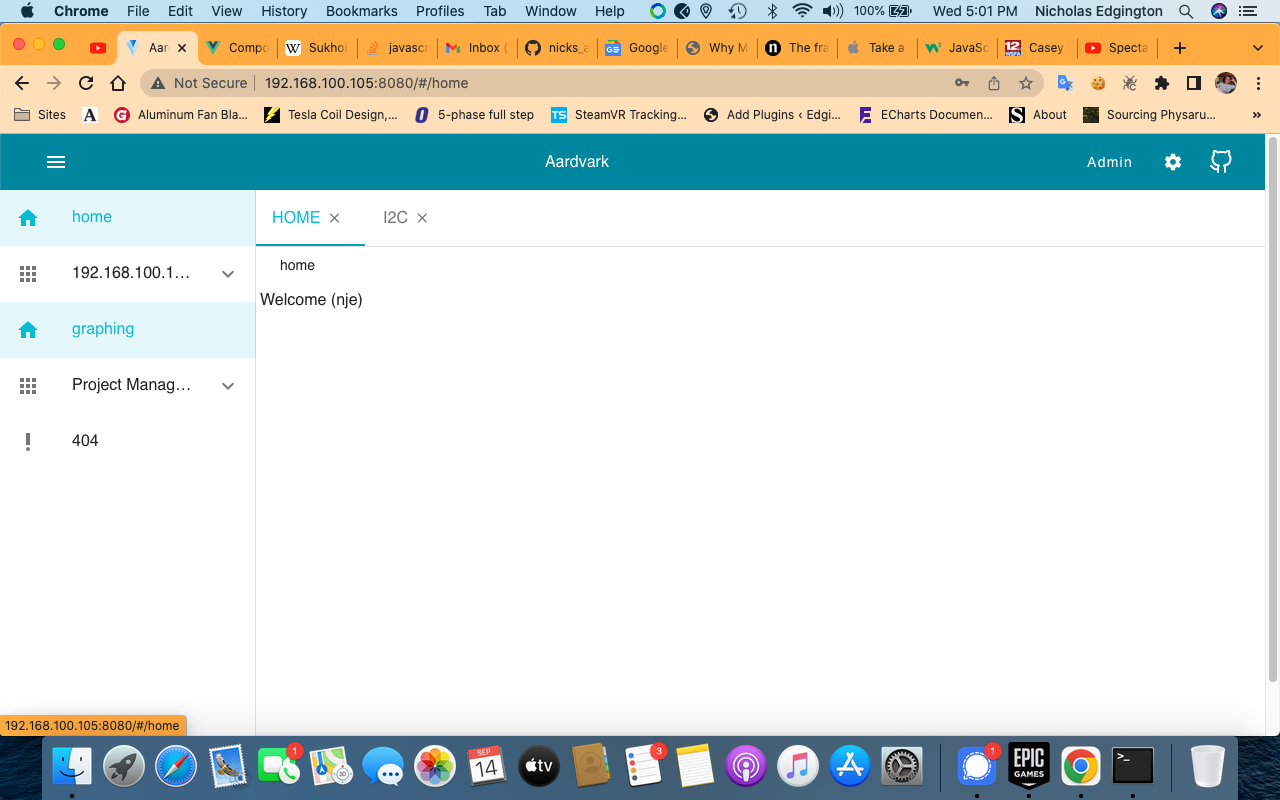Bookmark this page with the star icon
Image resolution: width=1280 pixels, height=800 pixels.
coord(1026,83)
